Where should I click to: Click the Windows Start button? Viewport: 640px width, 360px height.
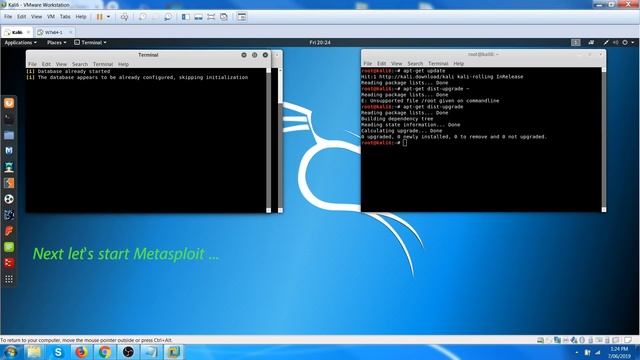(x=11, y=352)
